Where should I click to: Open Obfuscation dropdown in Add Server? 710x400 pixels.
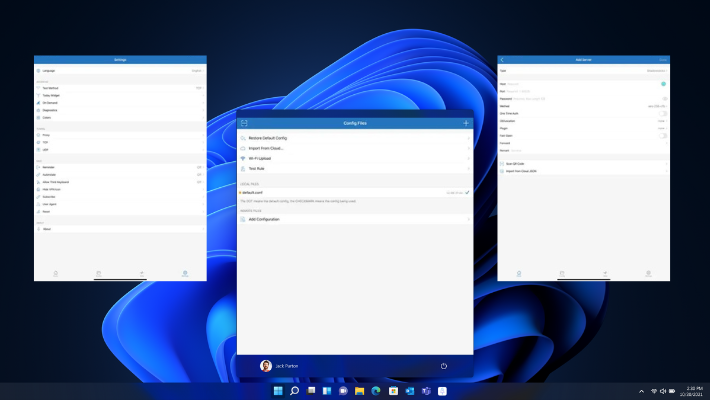coord(662,121)
